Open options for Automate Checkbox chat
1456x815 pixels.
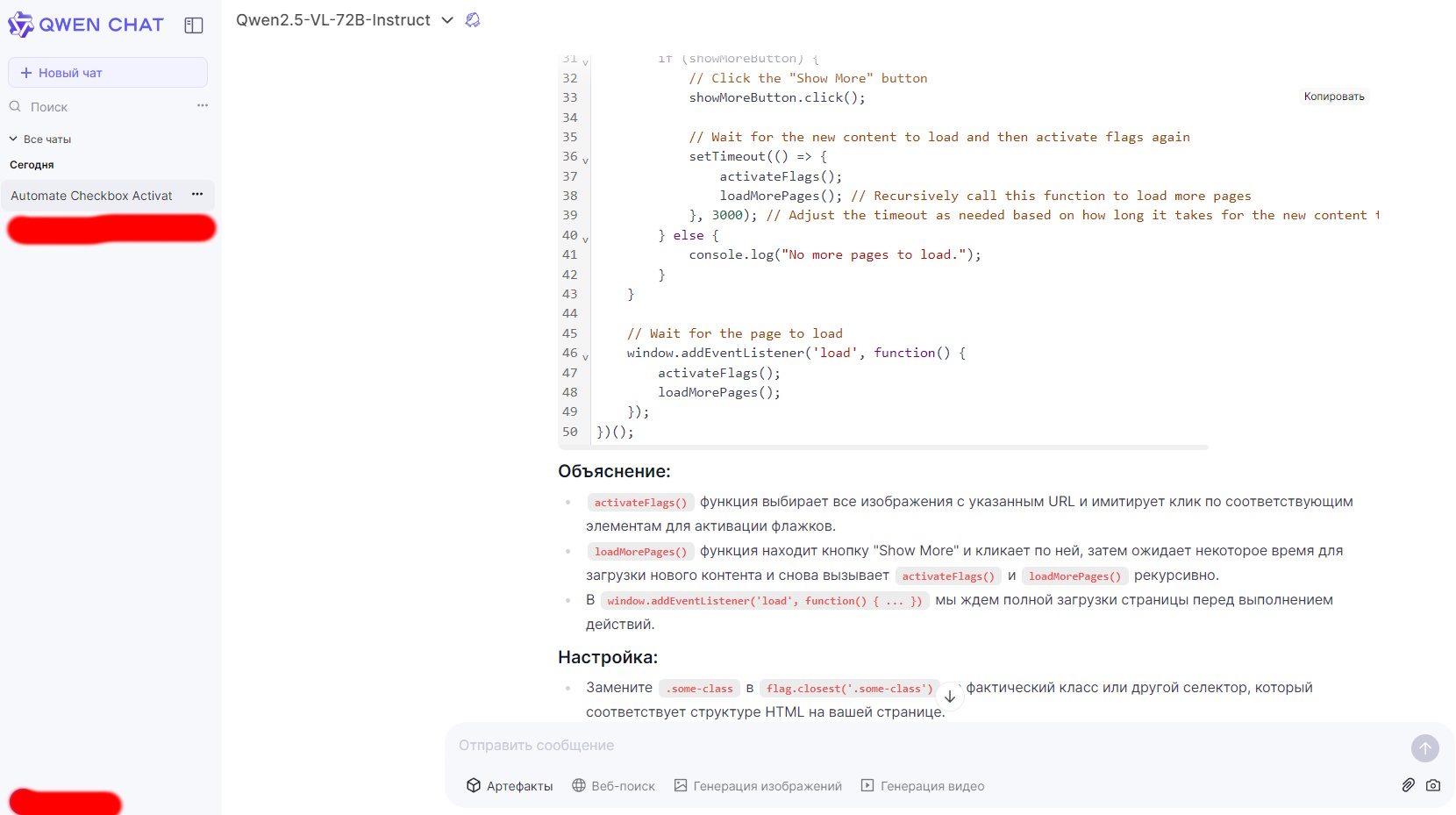pyautogui.click(x=197, y=195)
